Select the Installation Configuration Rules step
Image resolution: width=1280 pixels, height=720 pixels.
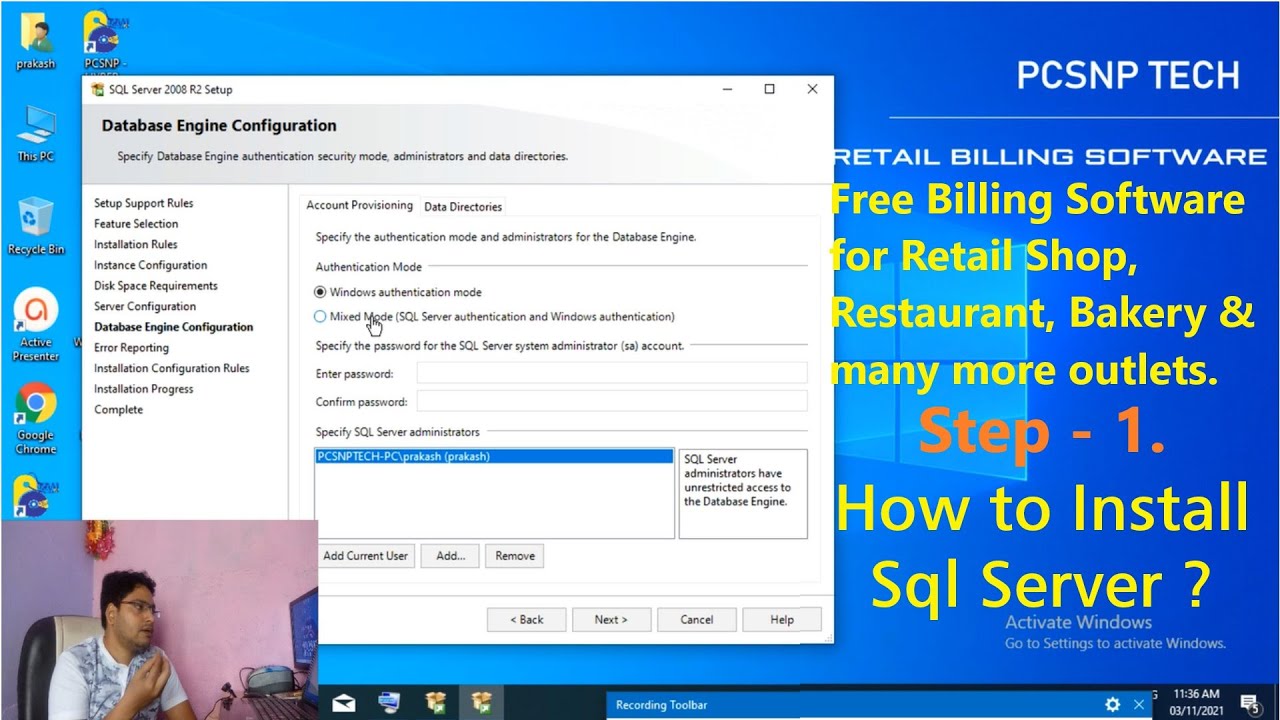172,368
